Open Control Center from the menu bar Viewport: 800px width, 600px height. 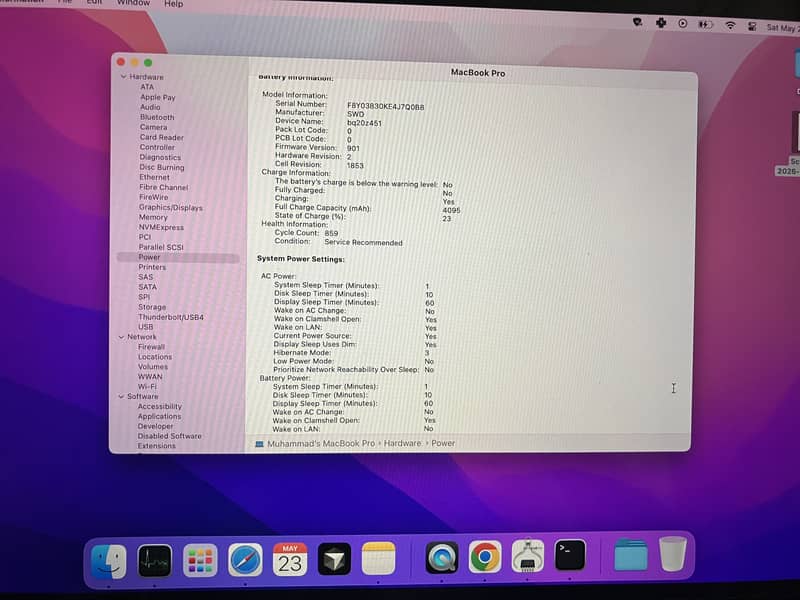click(x=752, y=26)
